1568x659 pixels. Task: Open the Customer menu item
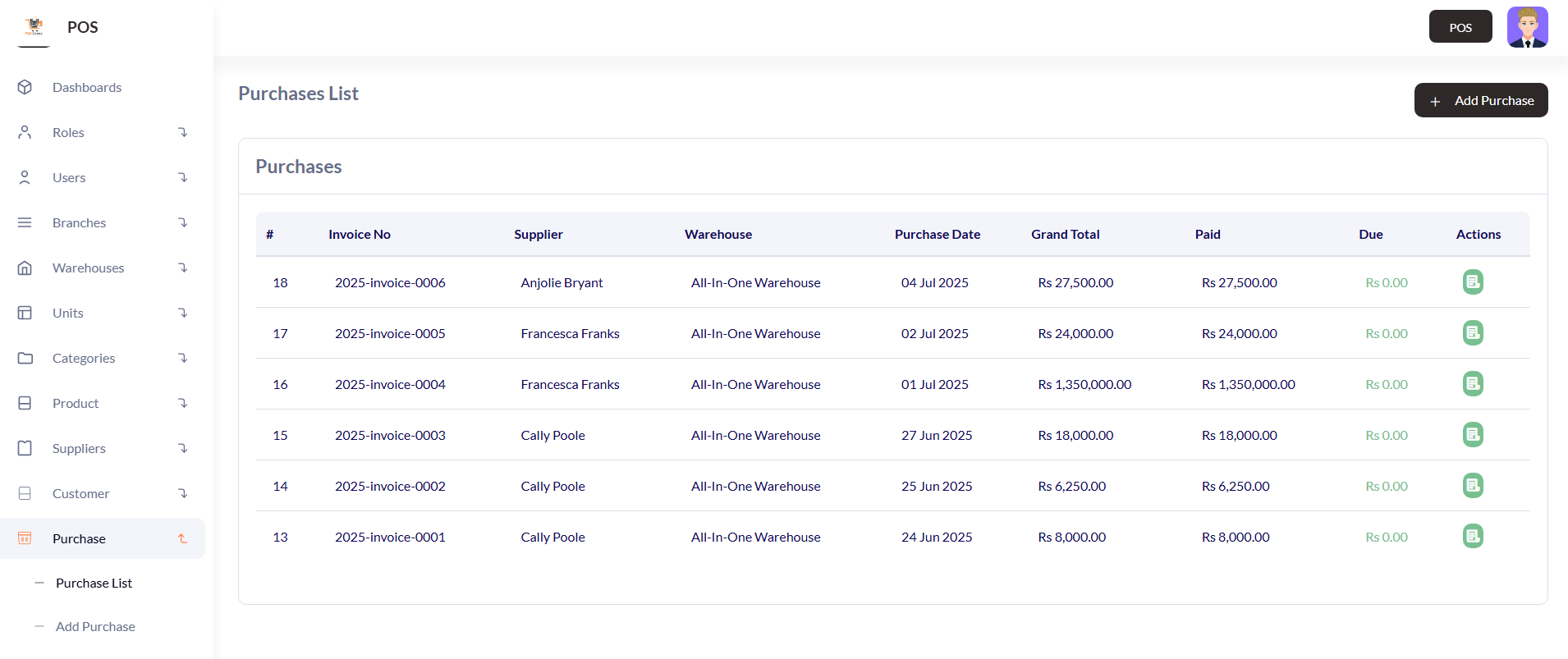click(80, 493)
